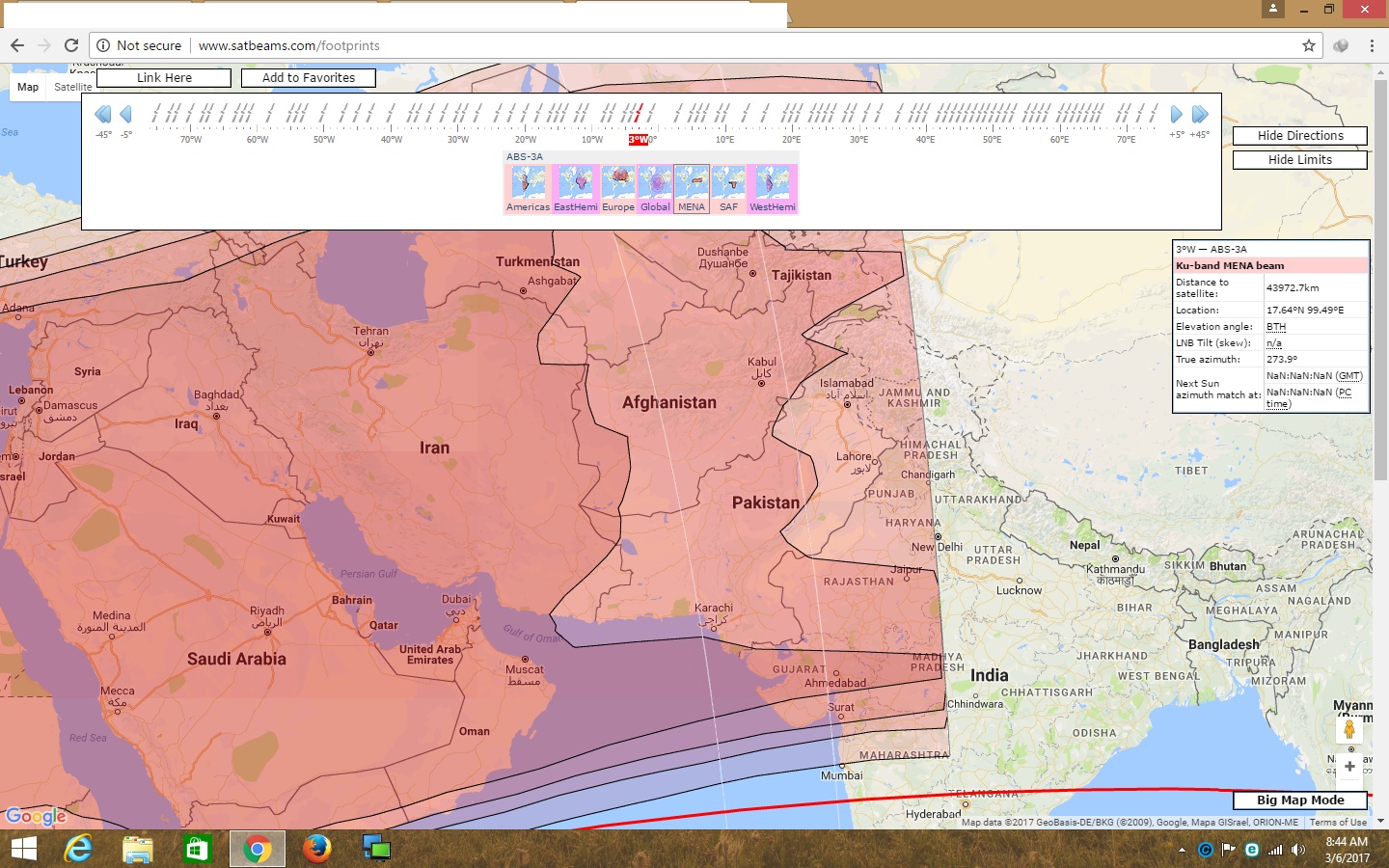Image resolution: width=1389 pixels, height=868 pixels.
Task: Click Hide Limits button
Action: pos(1300,160)
